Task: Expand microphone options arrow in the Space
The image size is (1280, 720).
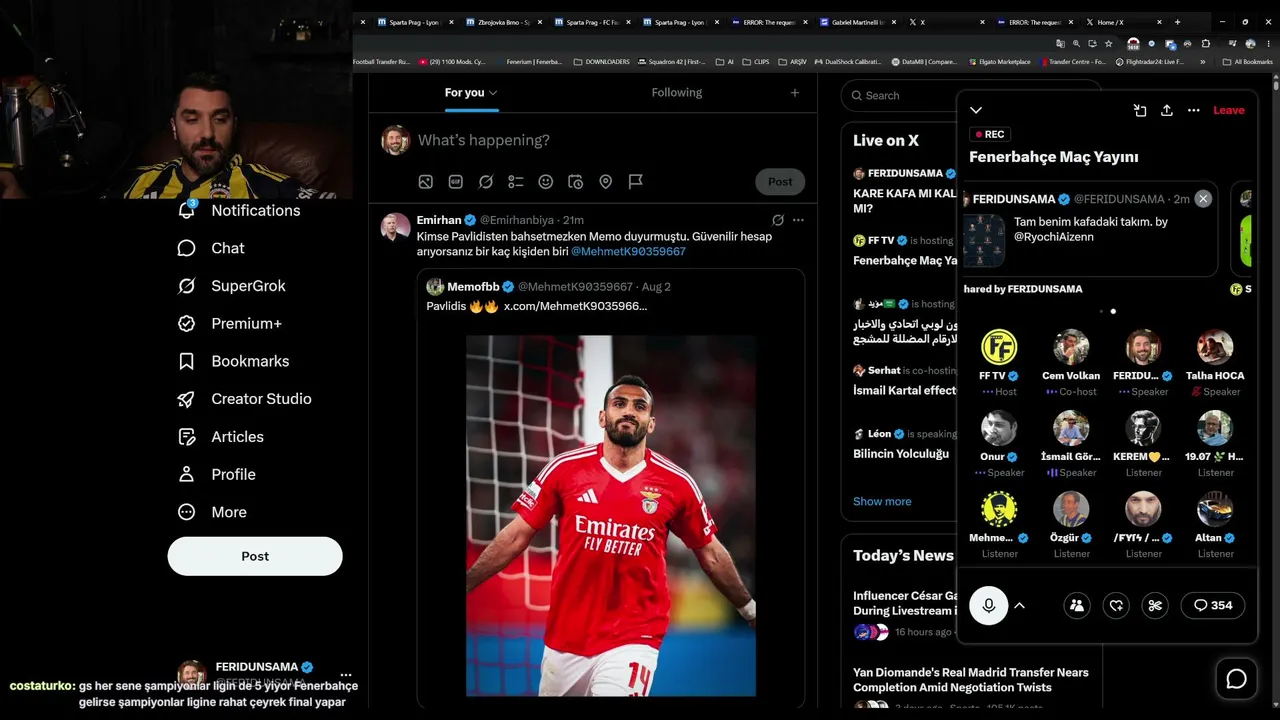Action: (x=1020, y=605)
